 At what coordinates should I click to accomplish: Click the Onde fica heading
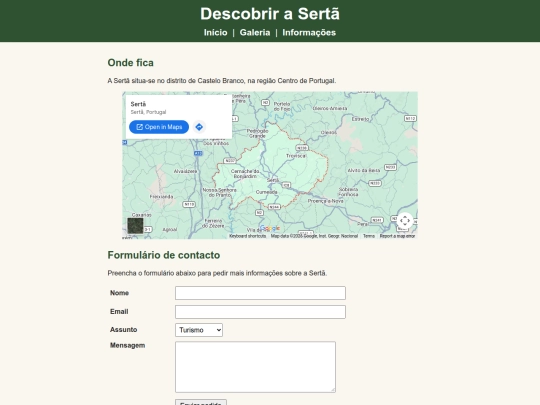[131, 63]
